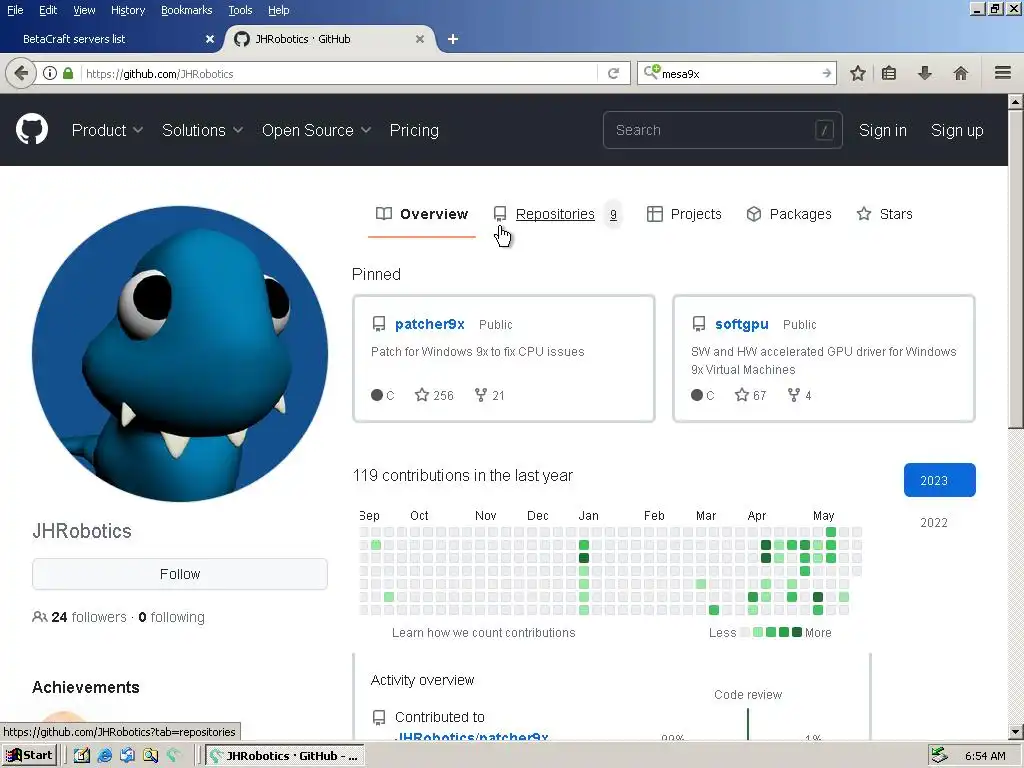Select the Overview tab
The height and width of the screenshot is (768, 1024).
(x=422, y=214)
